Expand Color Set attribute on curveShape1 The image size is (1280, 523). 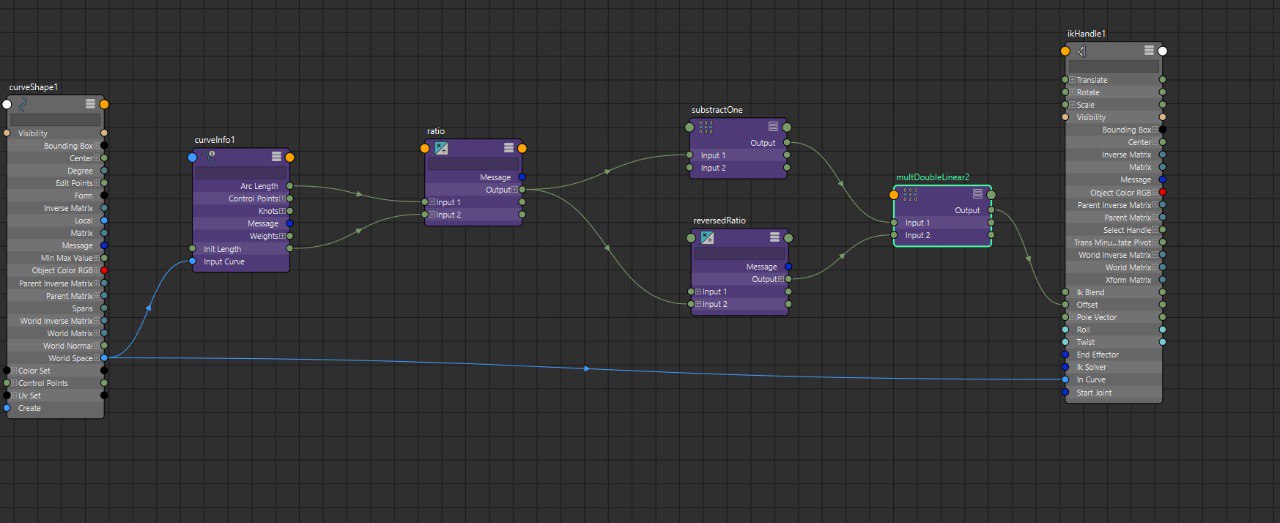point(14,370)
